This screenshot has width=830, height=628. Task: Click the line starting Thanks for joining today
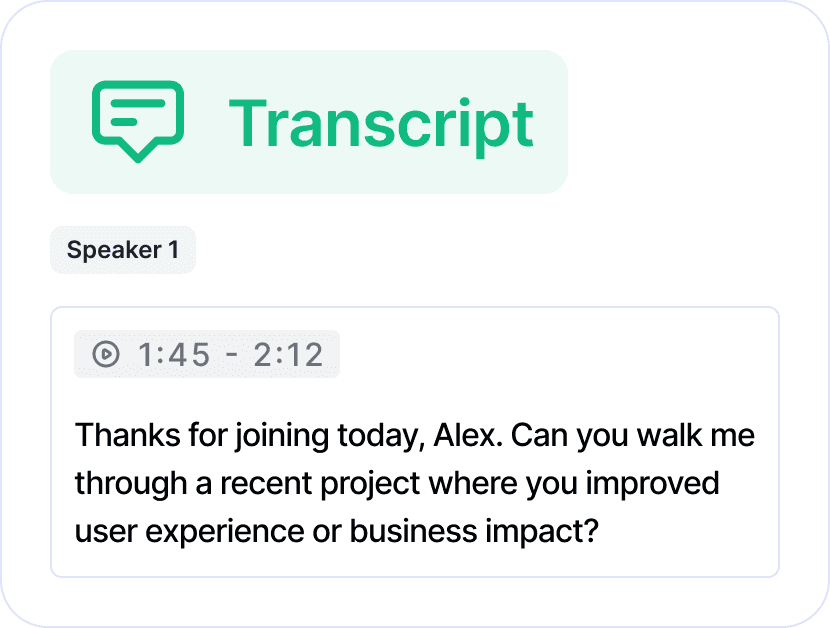click(415, 436)
